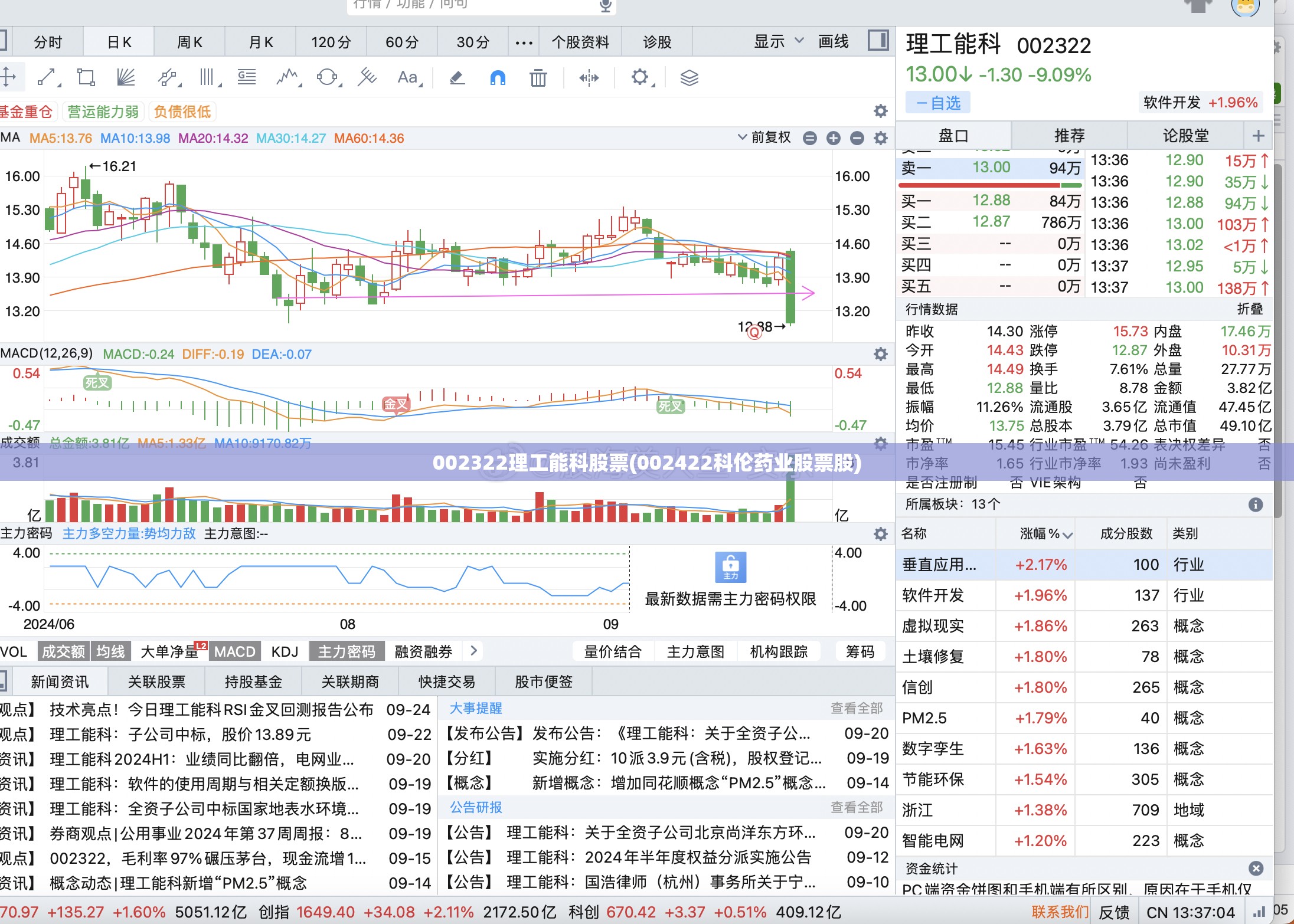Toggle 均线 moving average indicator
This screenshot has height=924, width=1294.
point(110,651)
